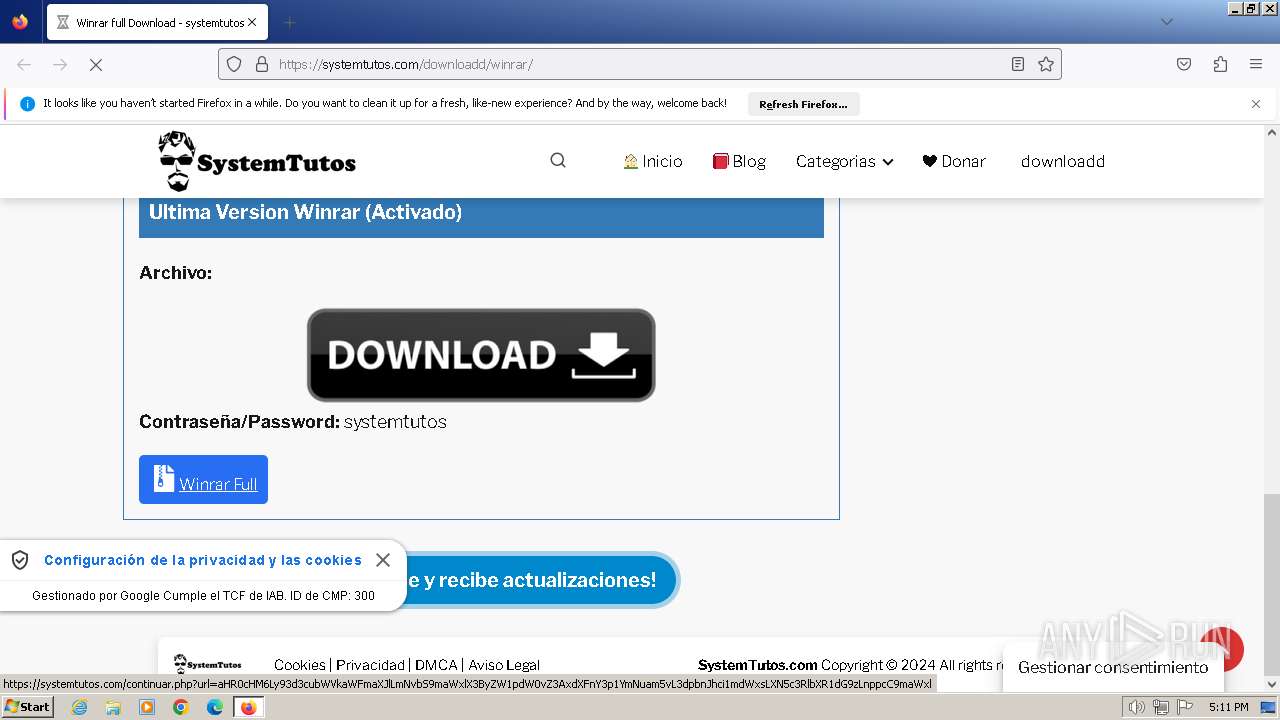Switch to Firefox taskbar button
The width and height of the screenshot is (1280, 720).
249,707
